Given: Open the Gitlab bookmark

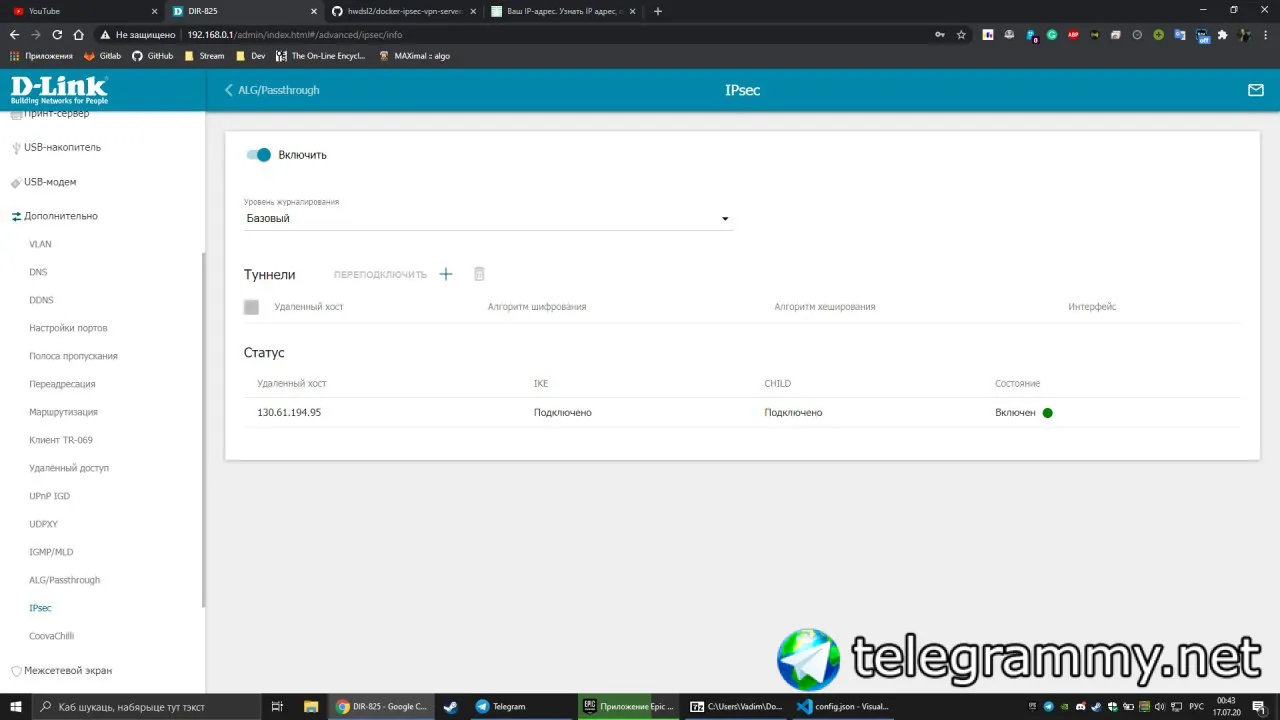Looking at the screenshot, I should [x=102, y=56].
